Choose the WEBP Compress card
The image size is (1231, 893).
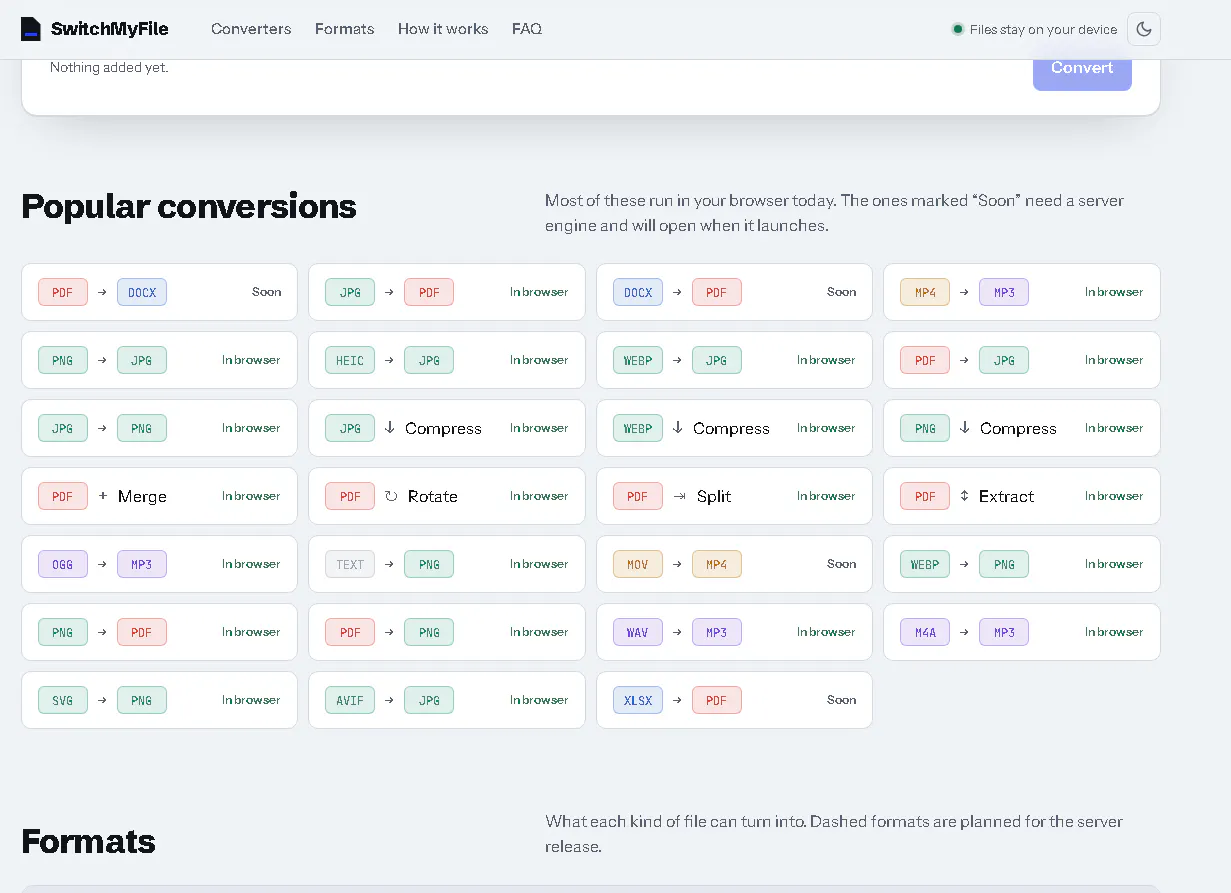pos(735,428)
